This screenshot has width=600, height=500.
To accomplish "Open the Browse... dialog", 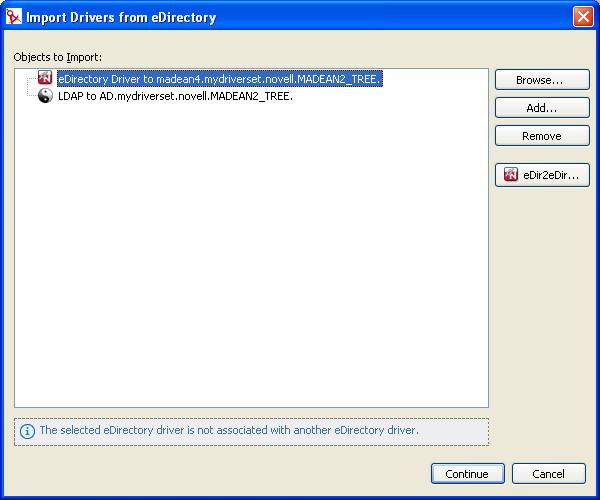I will [x=542, y=80].
